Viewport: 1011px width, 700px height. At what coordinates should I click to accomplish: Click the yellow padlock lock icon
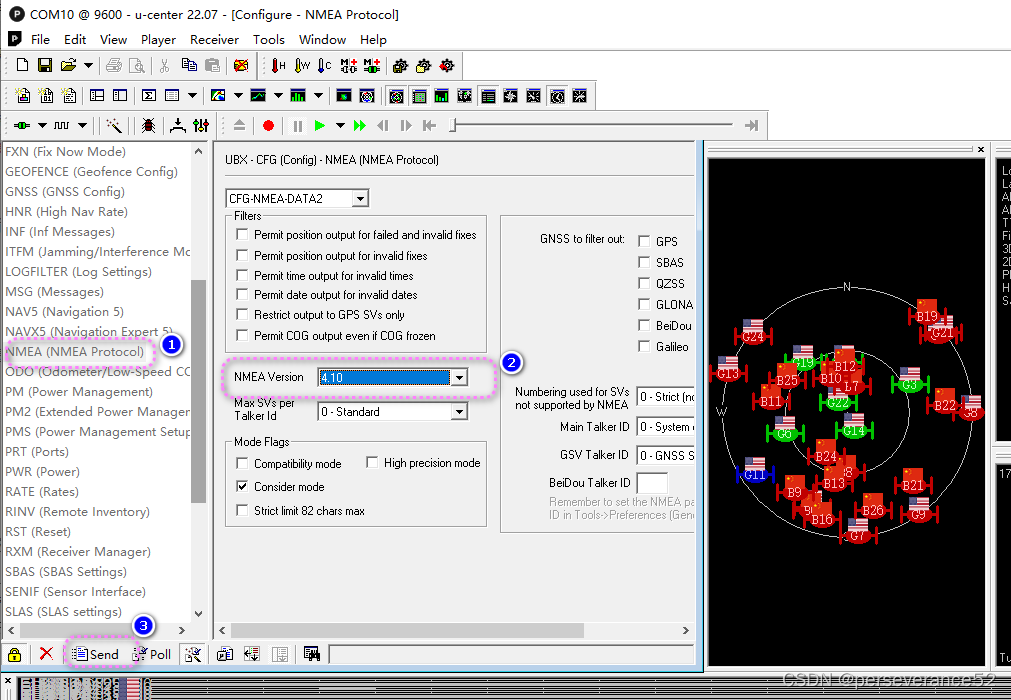pyautogui.click(x=15, y=655)
